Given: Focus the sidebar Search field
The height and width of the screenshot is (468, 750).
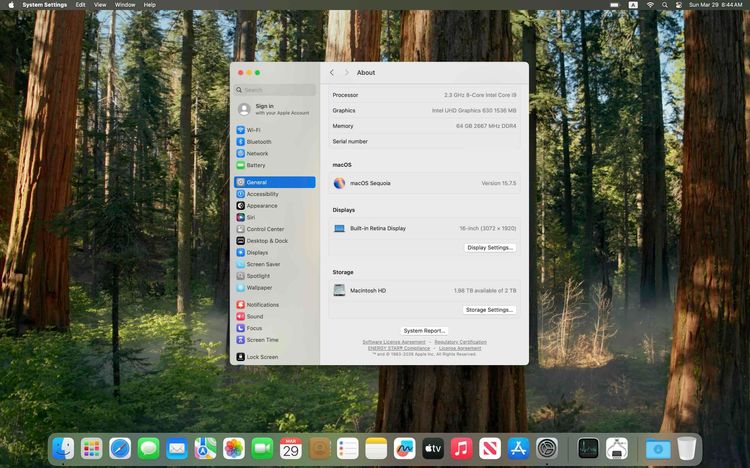Looking at the screenshot, I should click(275, 90).
